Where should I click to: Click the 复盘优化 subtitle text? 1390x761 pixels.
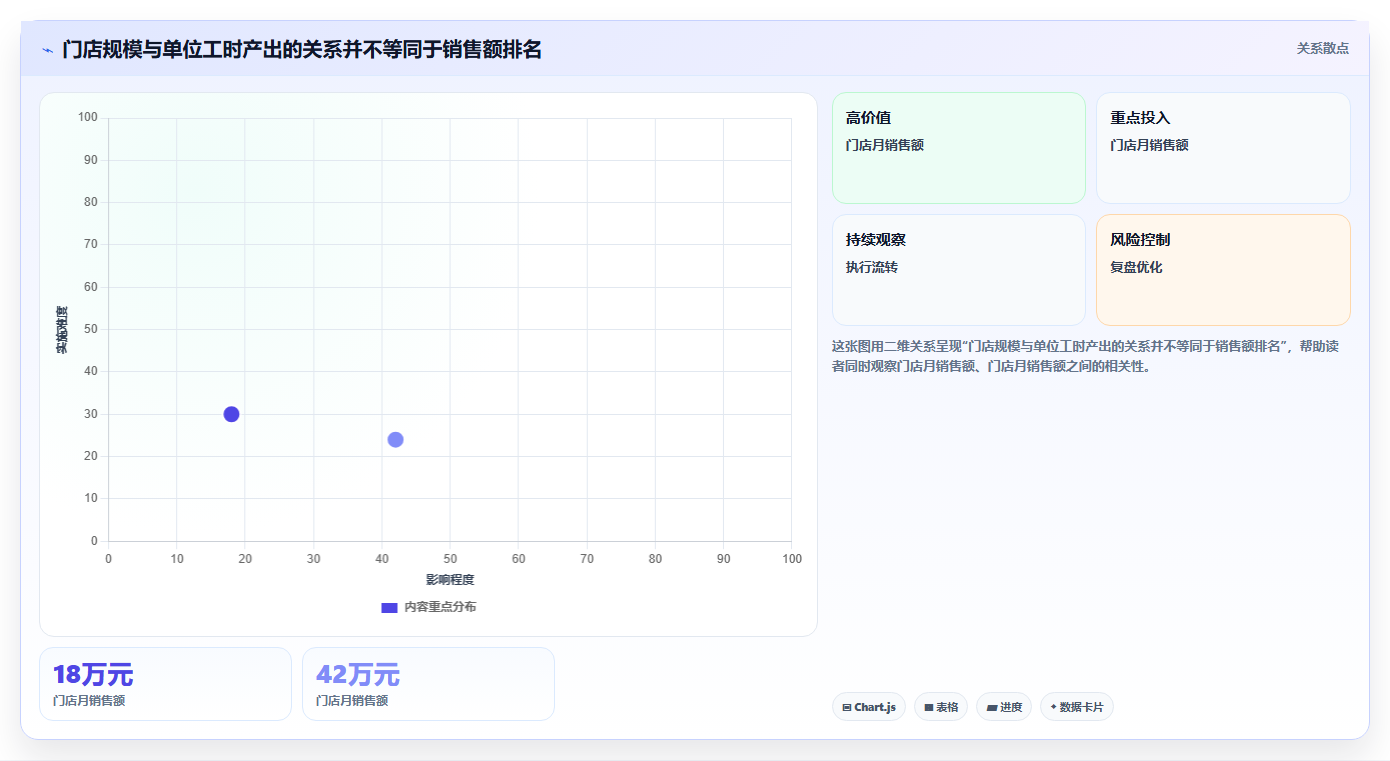[1136, 267]
